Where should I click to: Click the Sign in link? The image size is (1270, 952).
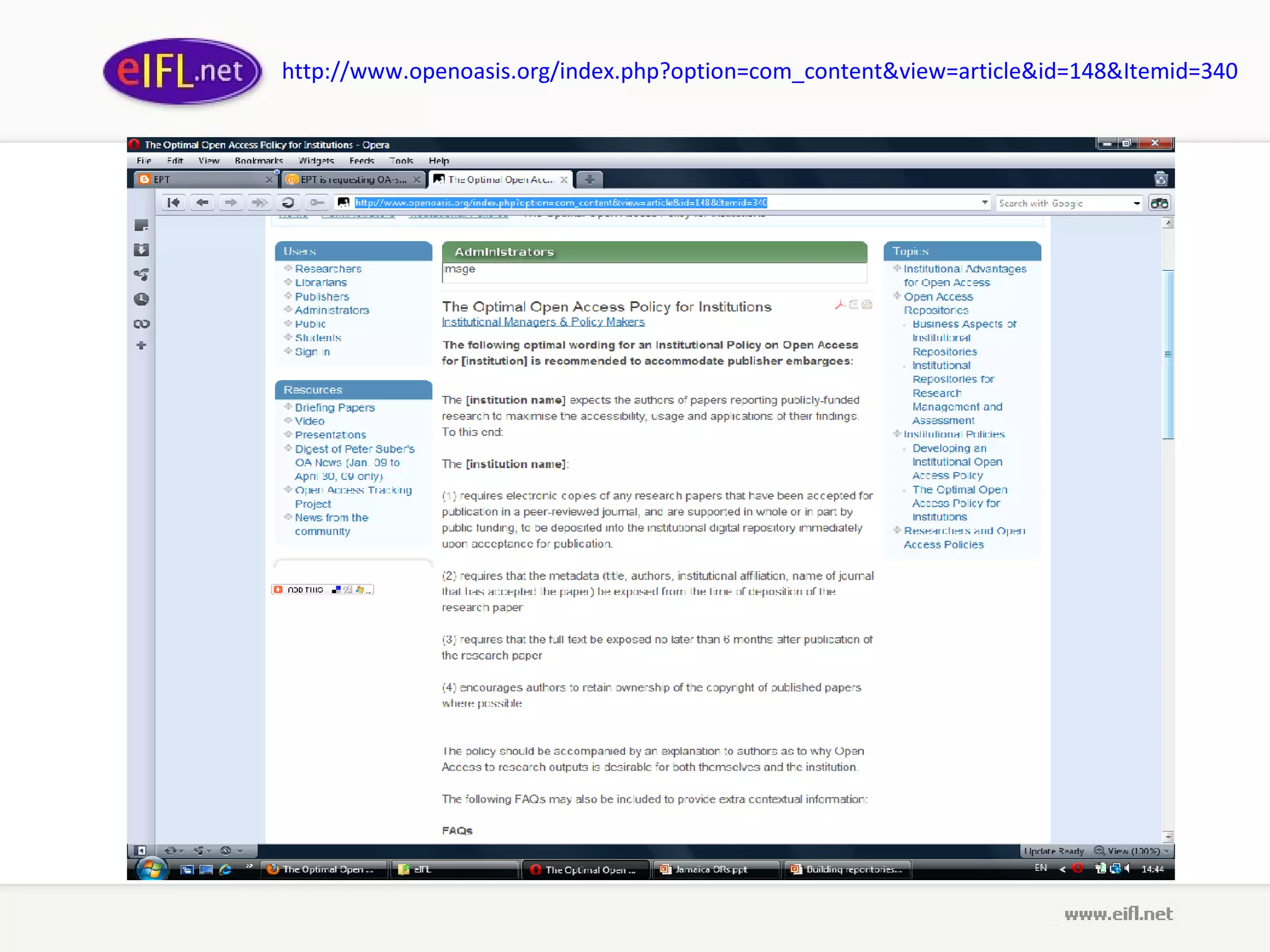click(312, 351)
